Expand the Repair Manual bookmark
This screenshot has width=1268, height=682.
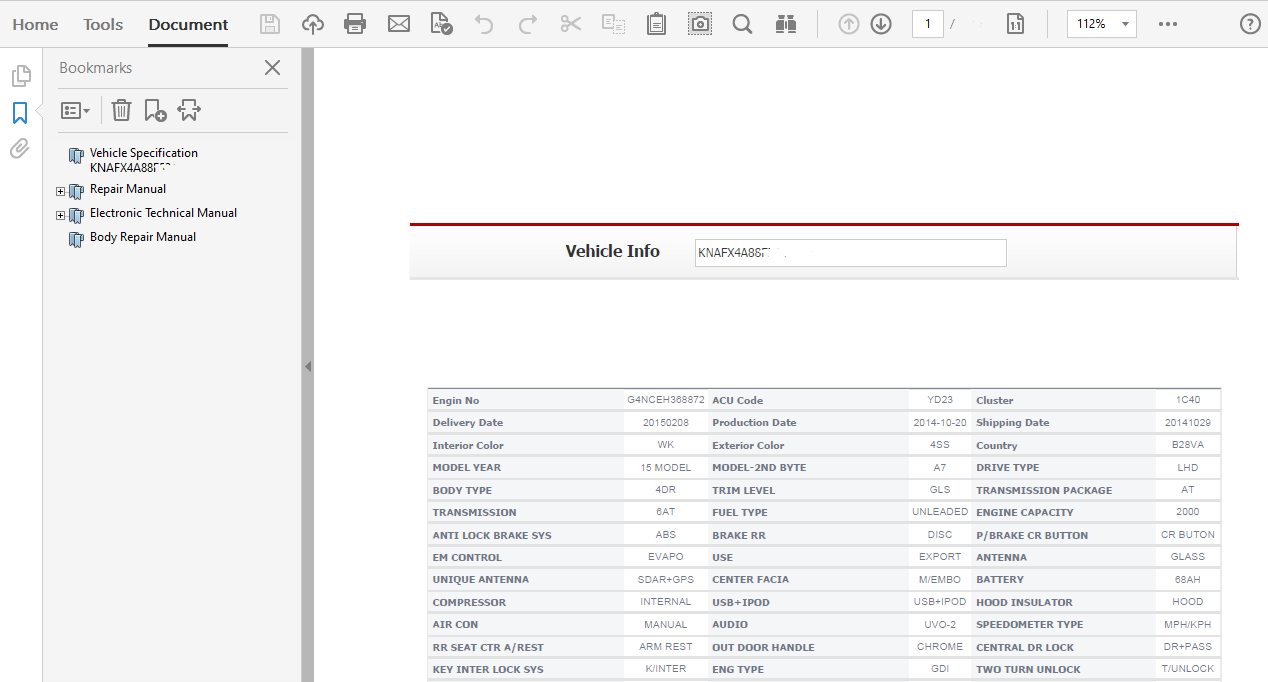[x=61, y=191]
